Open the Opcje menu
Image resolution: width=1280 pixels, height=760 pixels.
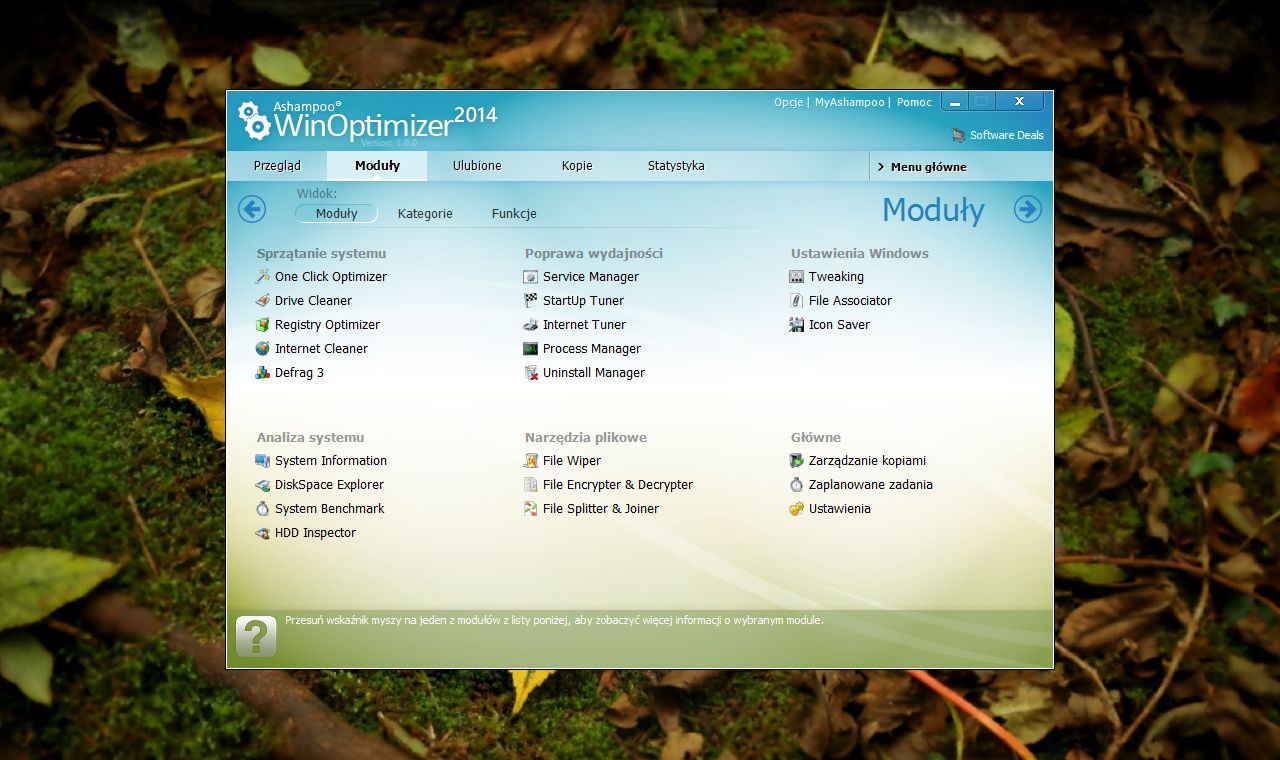pos(788,102)
